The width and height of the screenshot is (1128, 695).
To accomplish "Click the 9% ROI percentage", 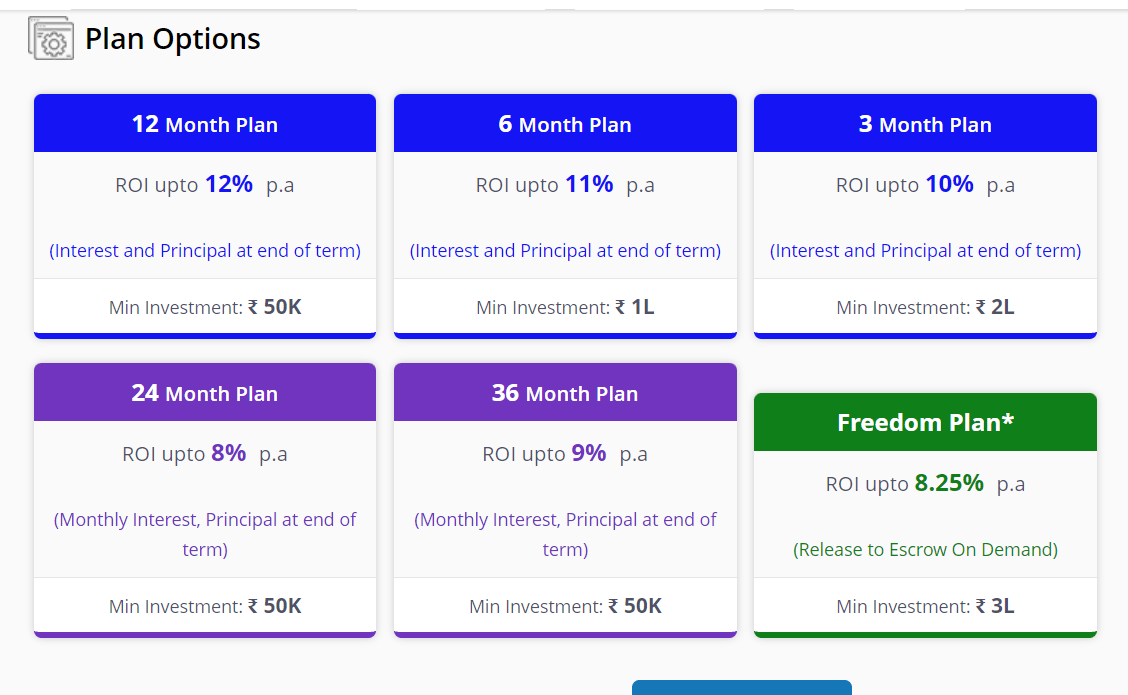I will 589,453.
